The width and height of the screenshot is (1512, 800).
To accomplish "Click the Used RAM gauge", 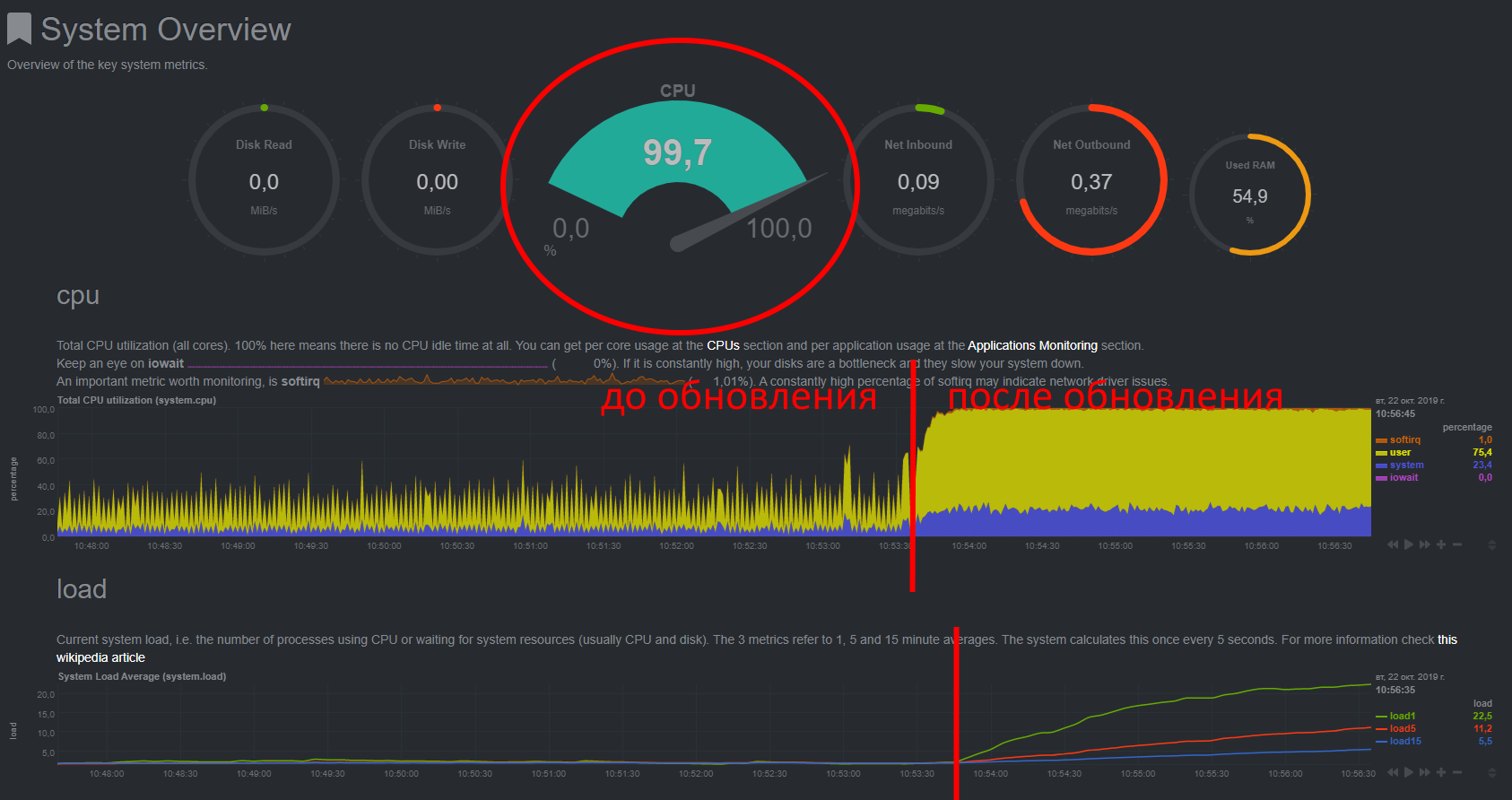I will [1250, 195].
